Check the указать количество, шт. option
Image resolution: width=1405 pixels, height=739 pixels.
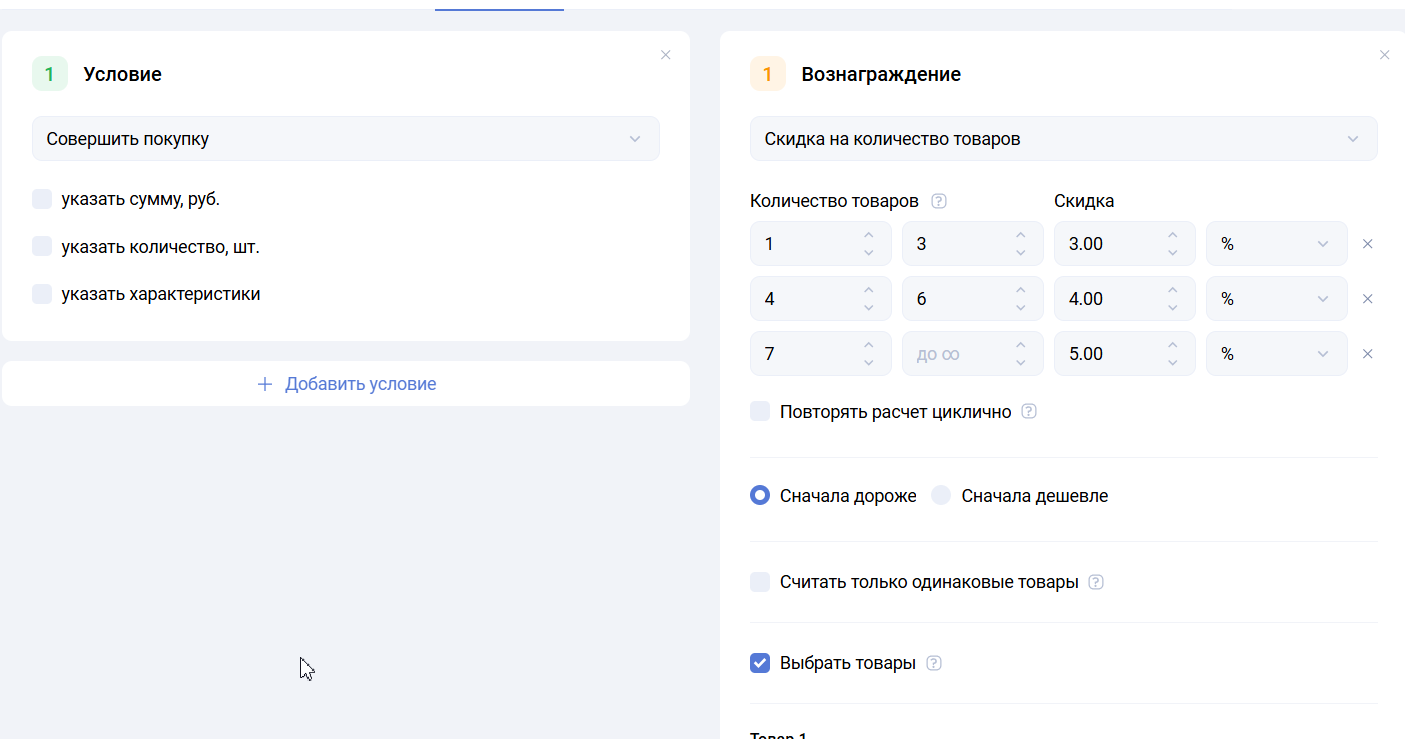click(42, 246)
